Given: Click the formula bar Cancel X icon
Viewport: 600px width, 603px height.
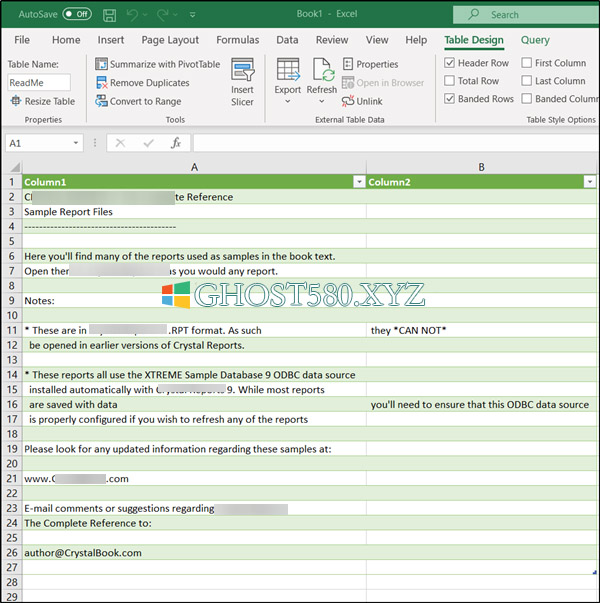Looking at the screenshot, I should [120, 143].
